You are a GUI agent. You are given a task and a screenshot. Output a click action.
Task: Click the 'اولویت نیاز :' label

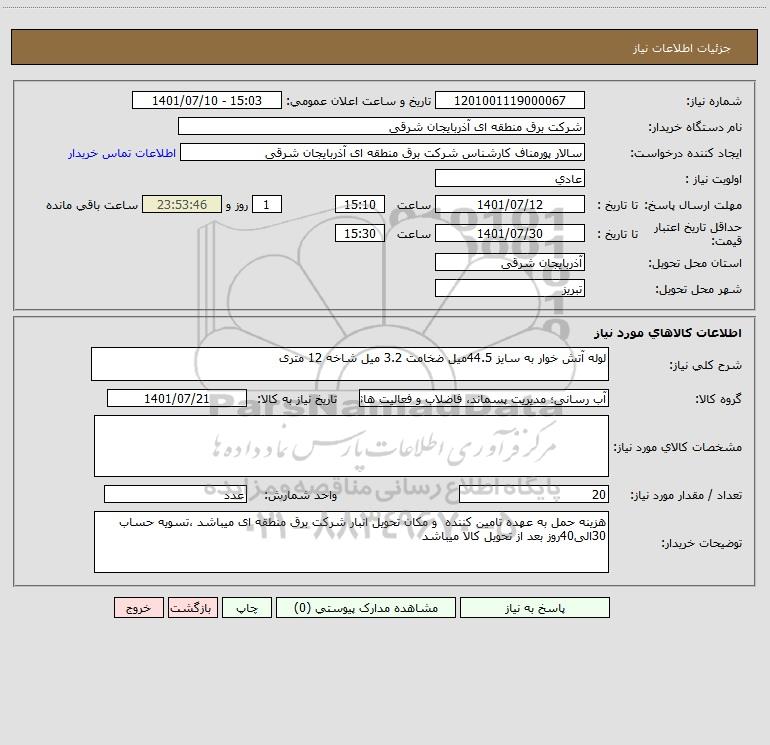(714, 180)
